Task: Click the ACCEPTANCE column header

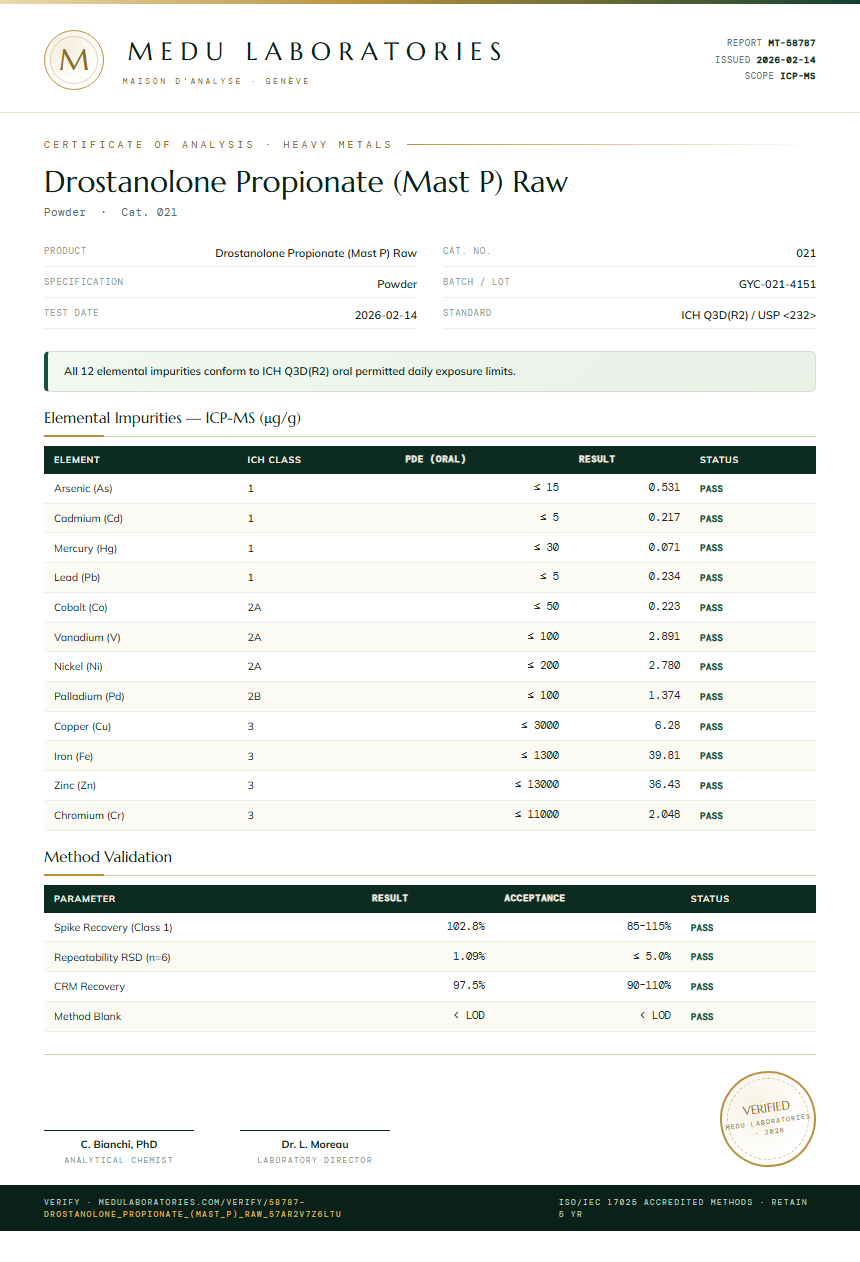Action: (x=534, y=898)
